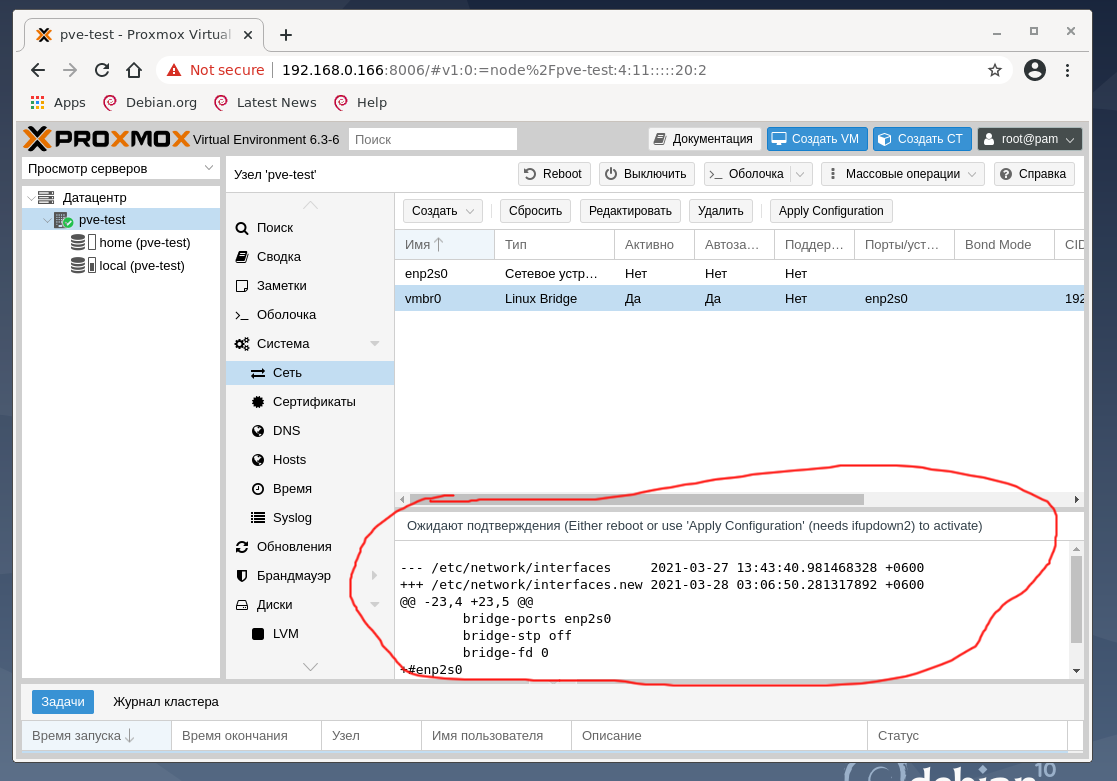
Task: Click the diff panel vertical scrollbar
Action: click(x=1076, y=599)
